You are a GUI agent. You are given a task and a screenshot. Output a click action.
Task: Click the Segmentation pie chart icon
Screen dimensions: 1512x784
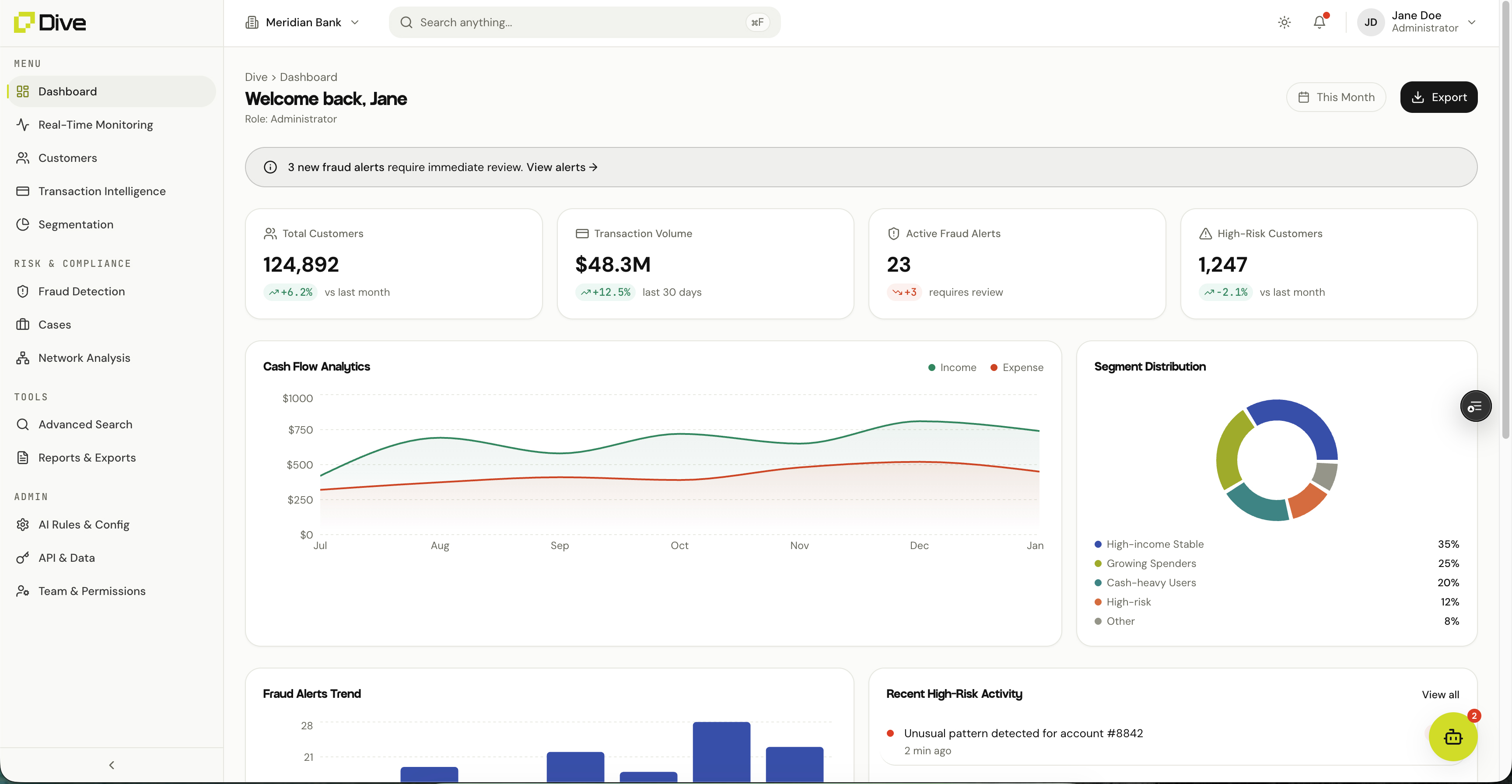pyautogui.click(x=23, y=224)
